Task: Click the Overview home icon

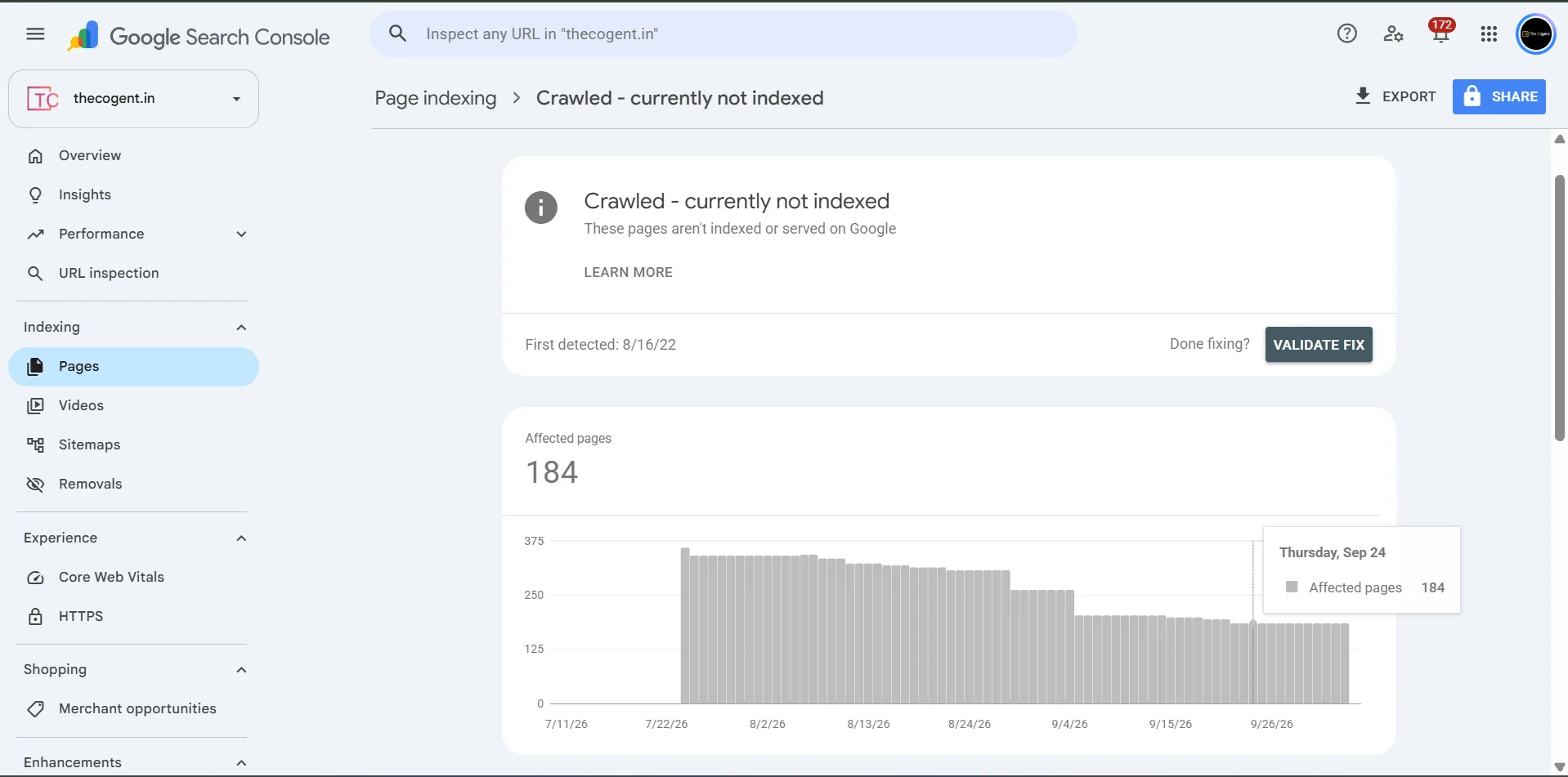Action: (x=35, y=155)
